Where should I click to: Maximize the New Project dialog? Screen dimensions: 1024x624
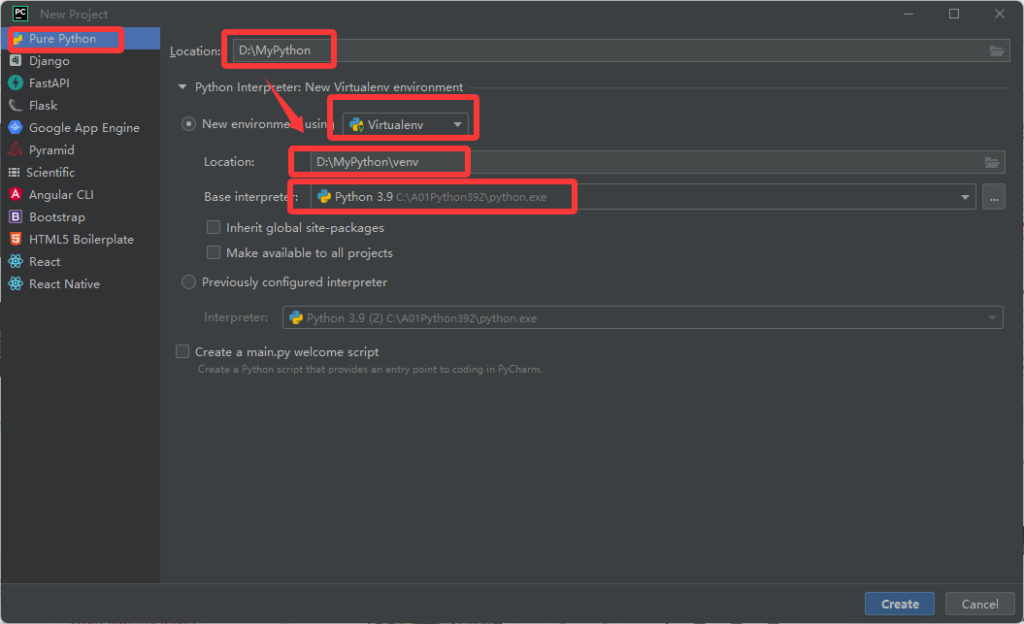[x=953, y=14]
